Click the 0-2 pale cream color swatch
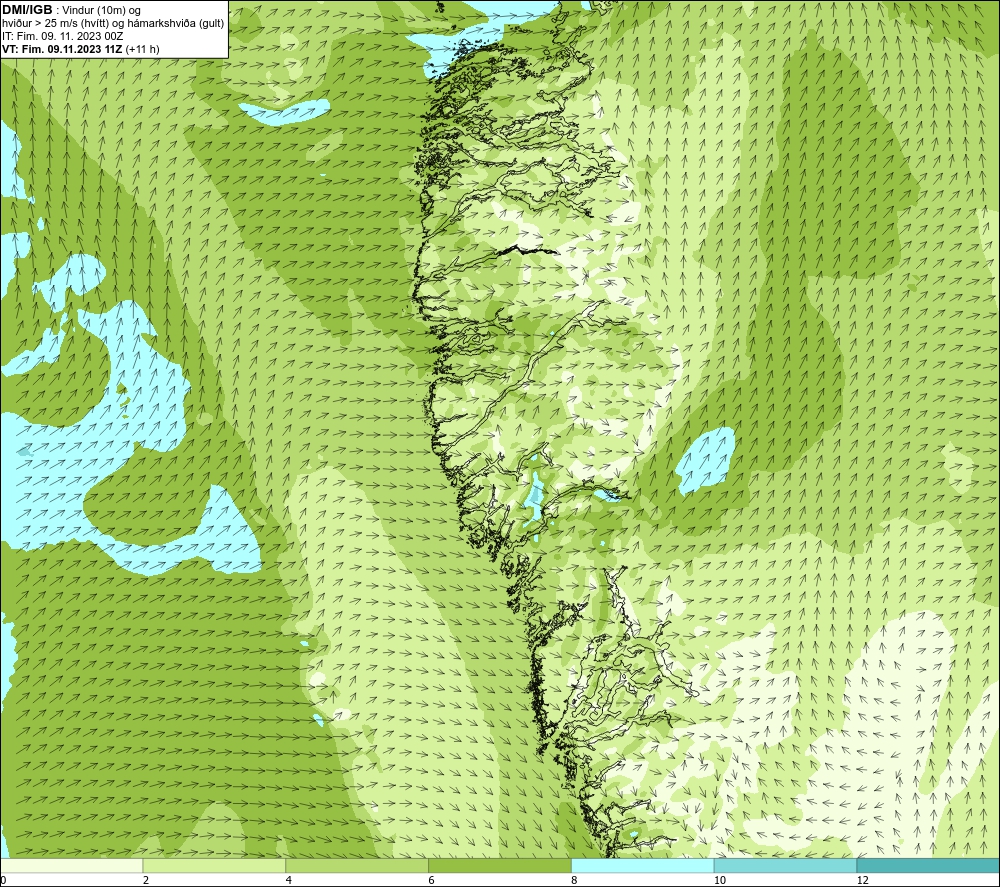This screenshot has width=1000, height=887. tap(71, 865)
